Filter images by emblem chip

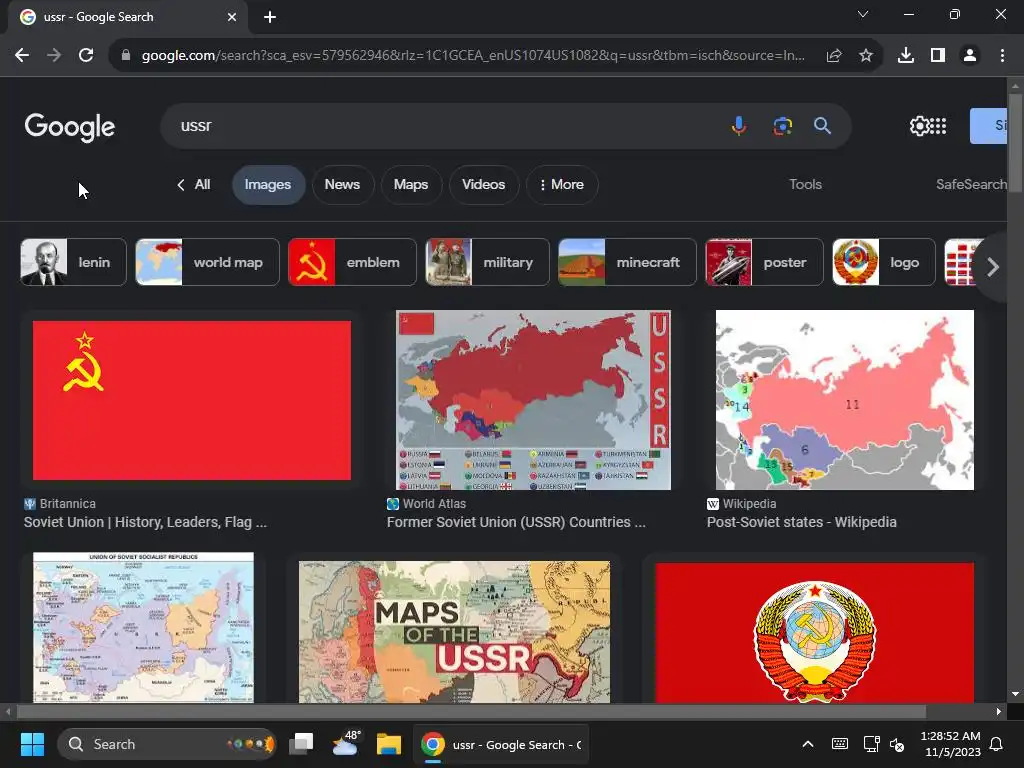(352, 263)
